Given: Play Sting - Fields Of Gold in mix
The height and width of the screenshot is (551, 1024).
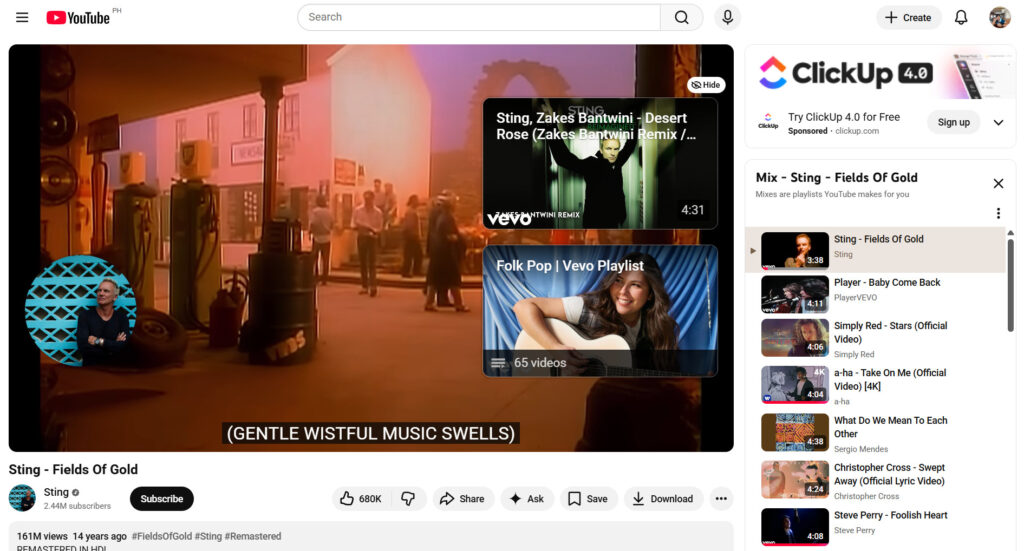Looking at the screenshot, I should (x=875, y=250).
